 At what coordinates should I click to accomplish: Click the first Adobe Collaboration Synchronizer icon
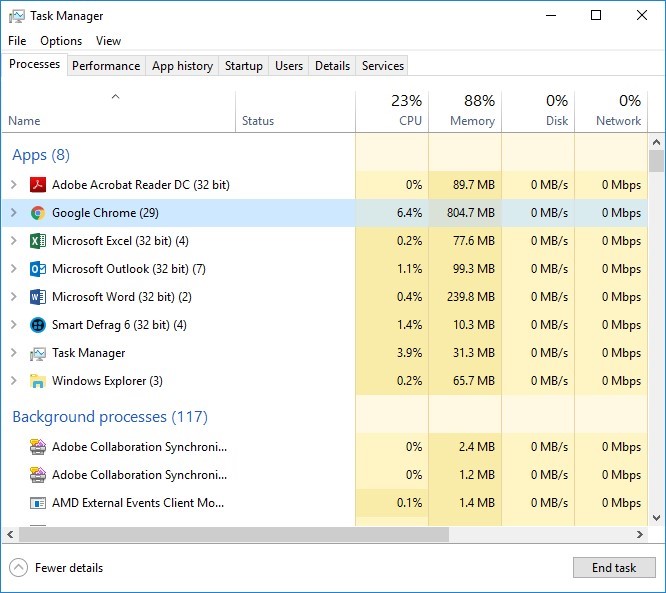[x=38, y=447]
